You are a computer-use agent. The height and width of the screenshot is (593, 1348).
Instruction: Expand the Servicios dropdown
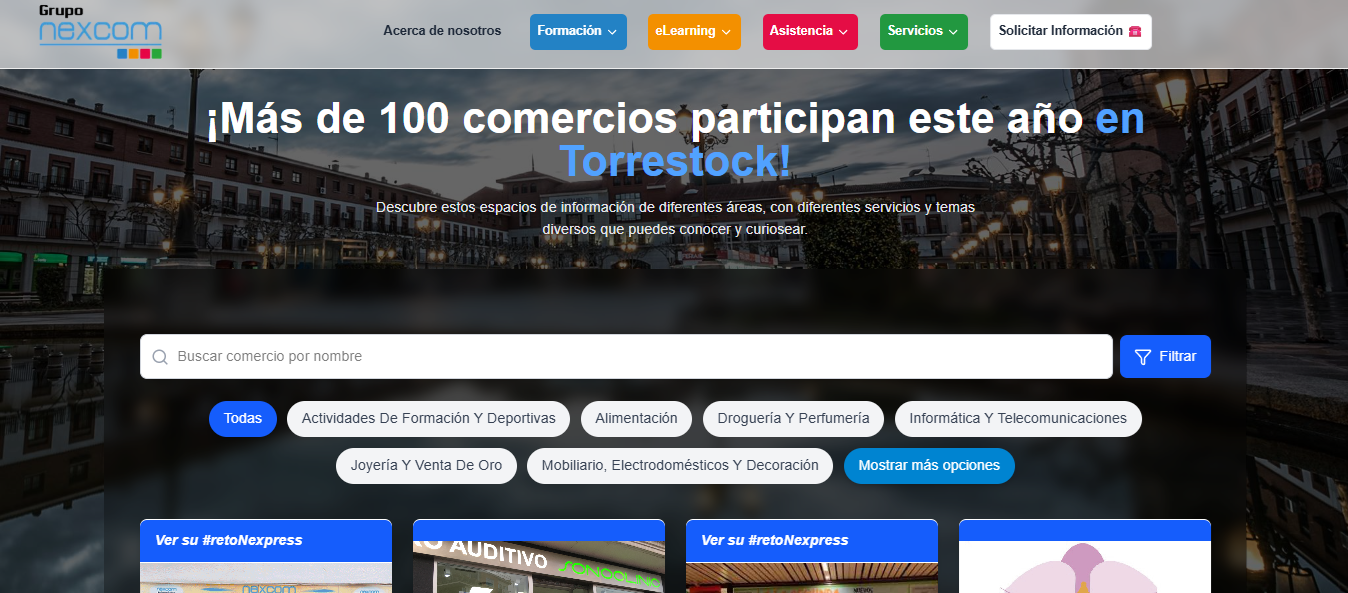point(924,31)
